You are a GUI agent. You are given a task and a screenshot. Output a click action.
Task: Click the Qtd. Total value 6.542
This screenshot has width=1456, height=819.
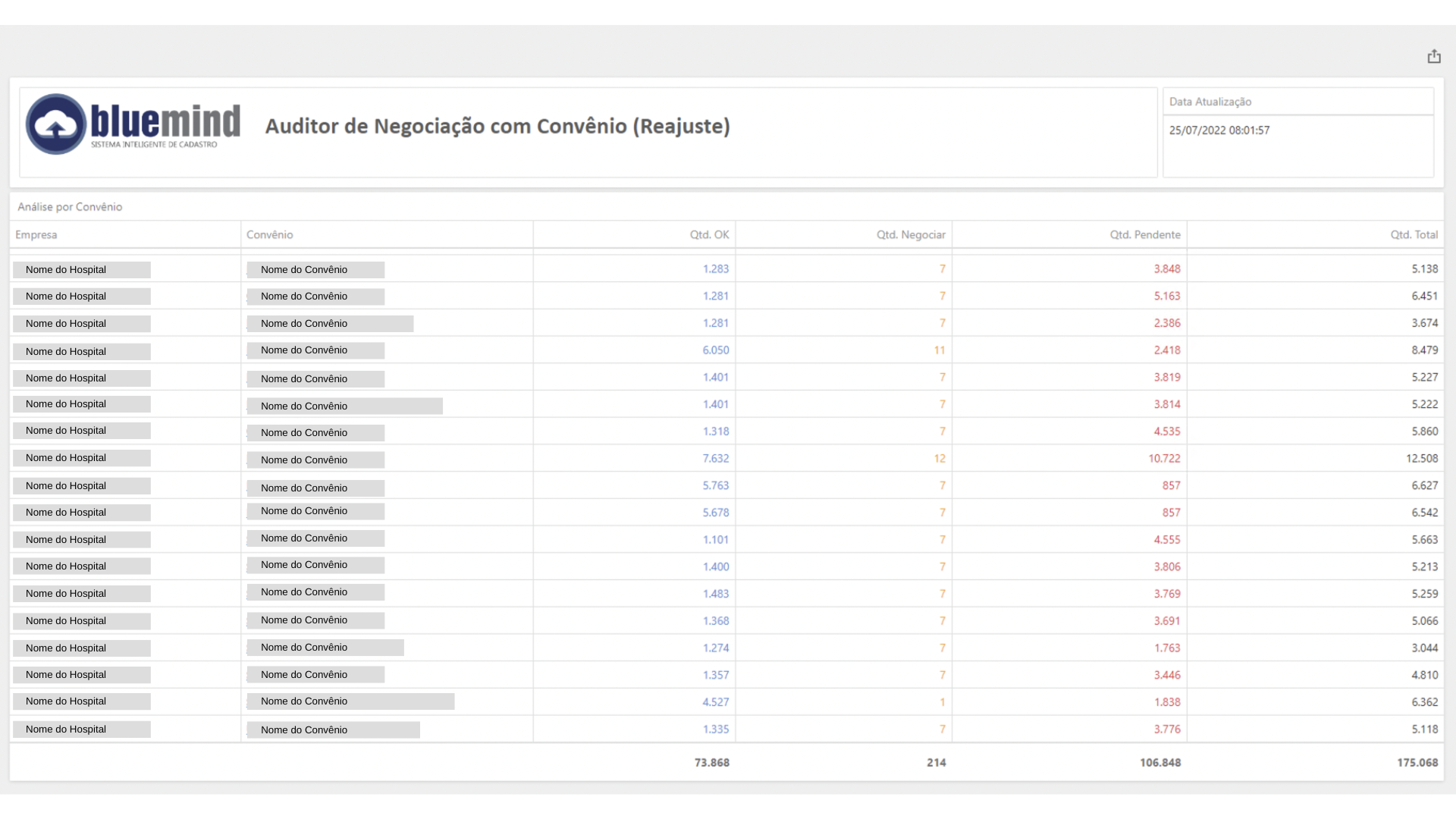pos(1424,513)
